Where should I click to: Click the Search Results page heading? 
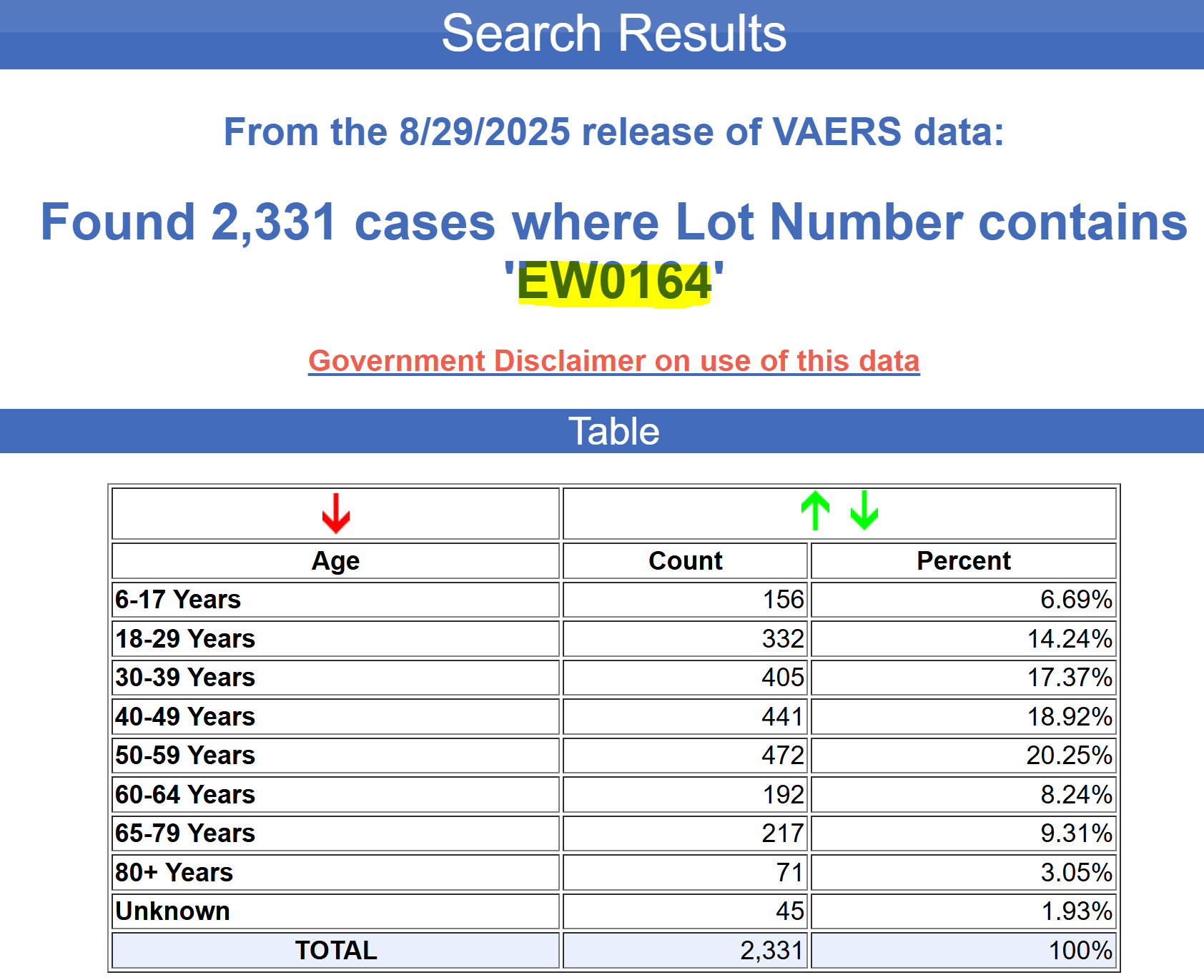coord(613,33)
